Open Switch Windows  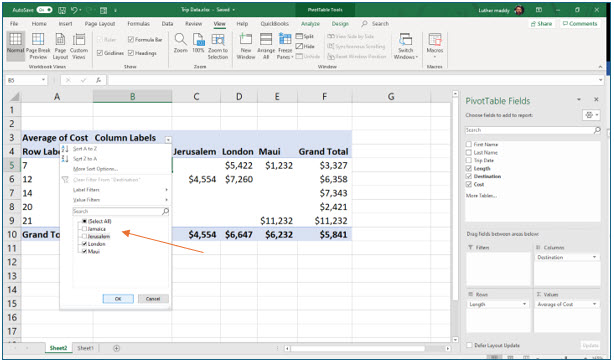point(406,46)
